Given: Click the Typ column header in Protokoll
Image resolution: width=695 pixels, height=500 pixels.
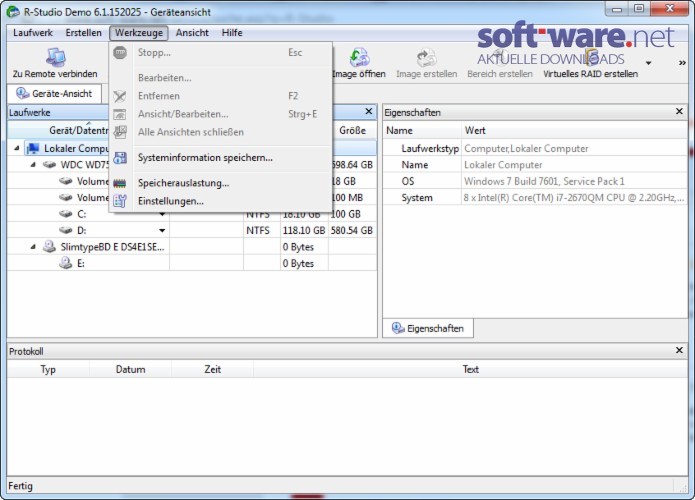Looking at the screenshot, I should pyautogui.click(x=48, y=369).
